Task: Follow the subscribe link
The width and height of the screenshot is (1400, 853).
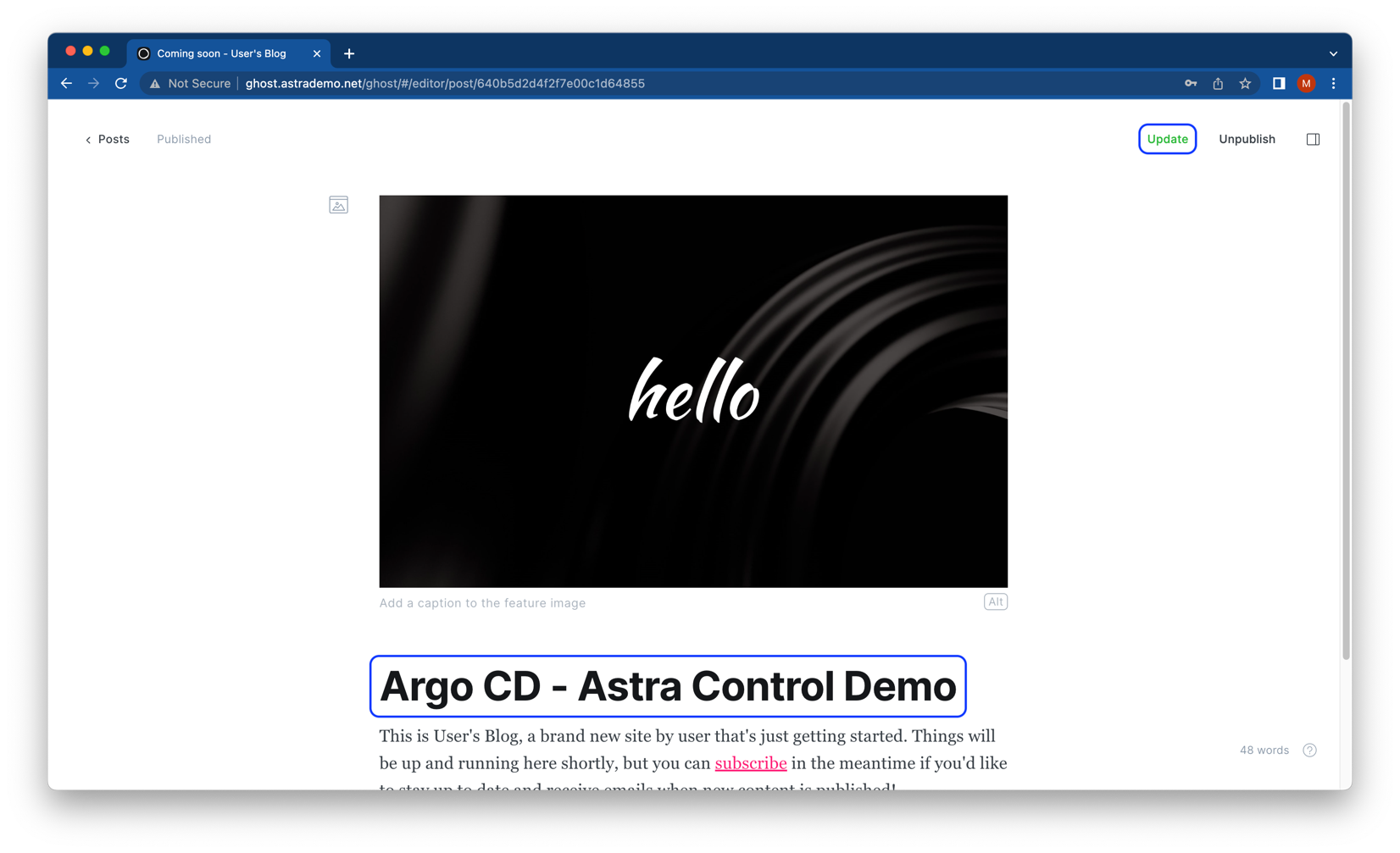Action: coord(750,763)
